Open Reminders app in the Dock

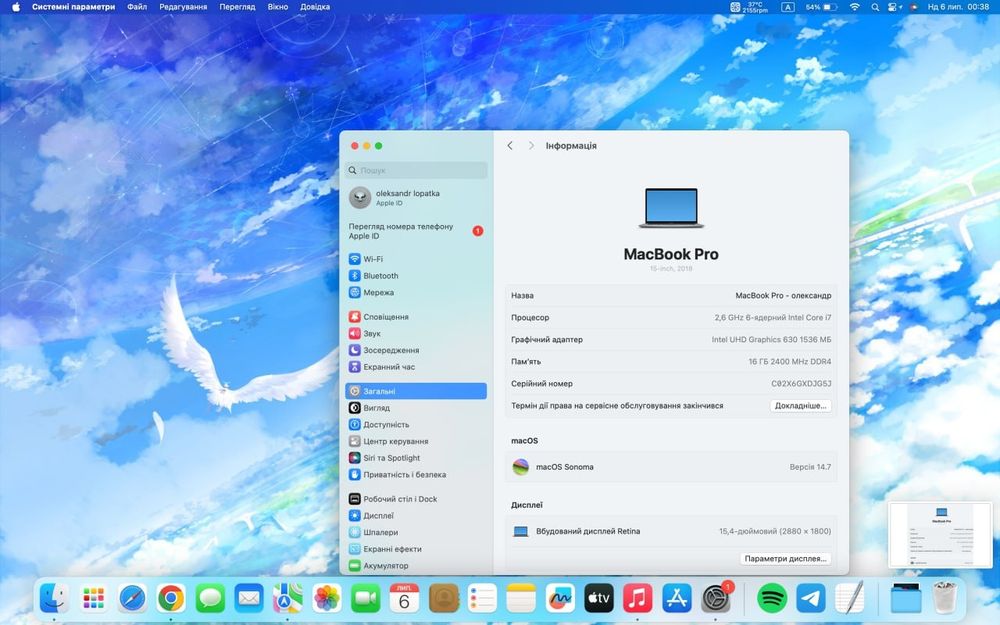coord(482,599)
